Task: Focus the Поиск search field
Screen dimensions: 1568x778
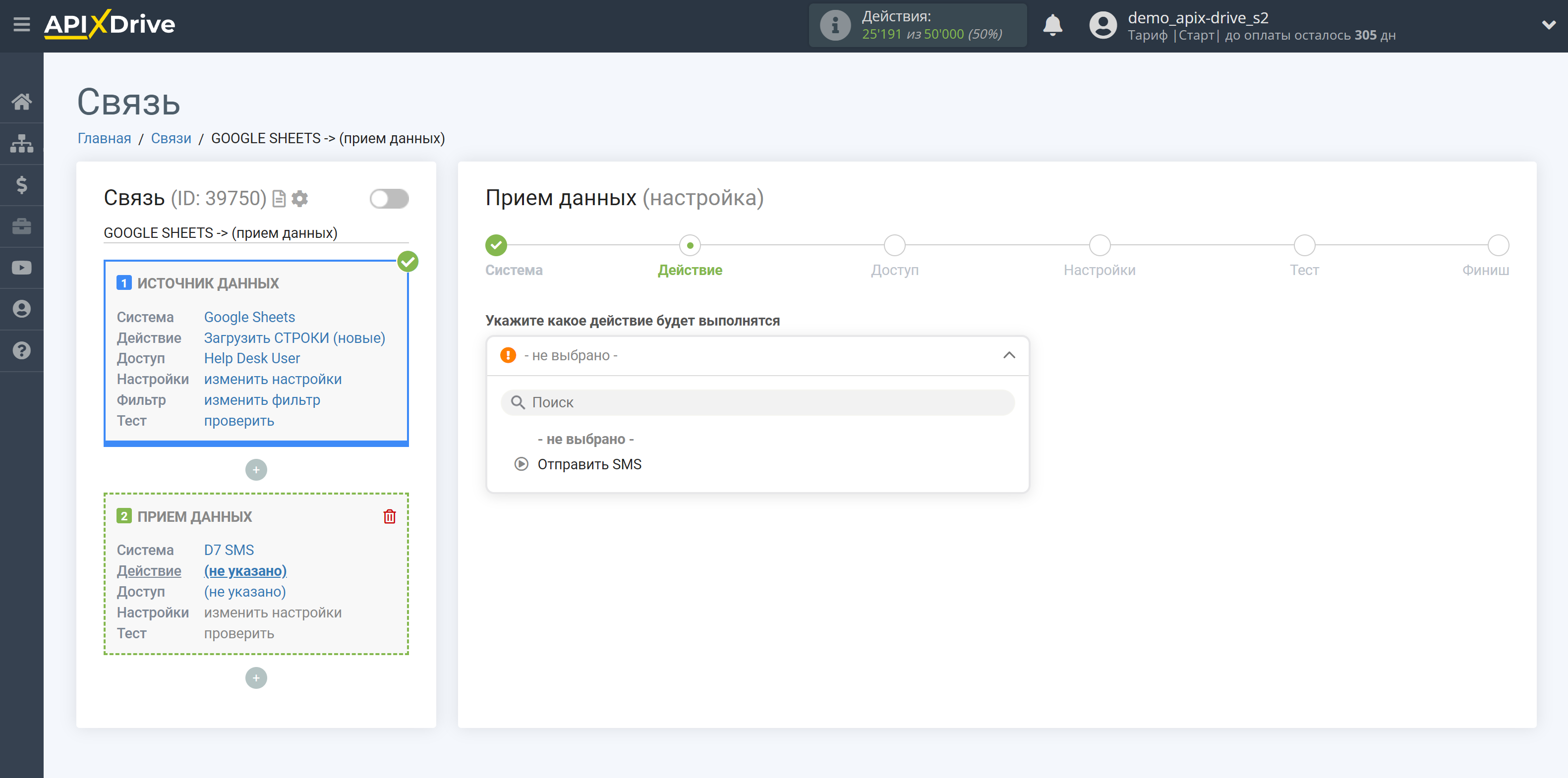Action: (x=757, y=402)
